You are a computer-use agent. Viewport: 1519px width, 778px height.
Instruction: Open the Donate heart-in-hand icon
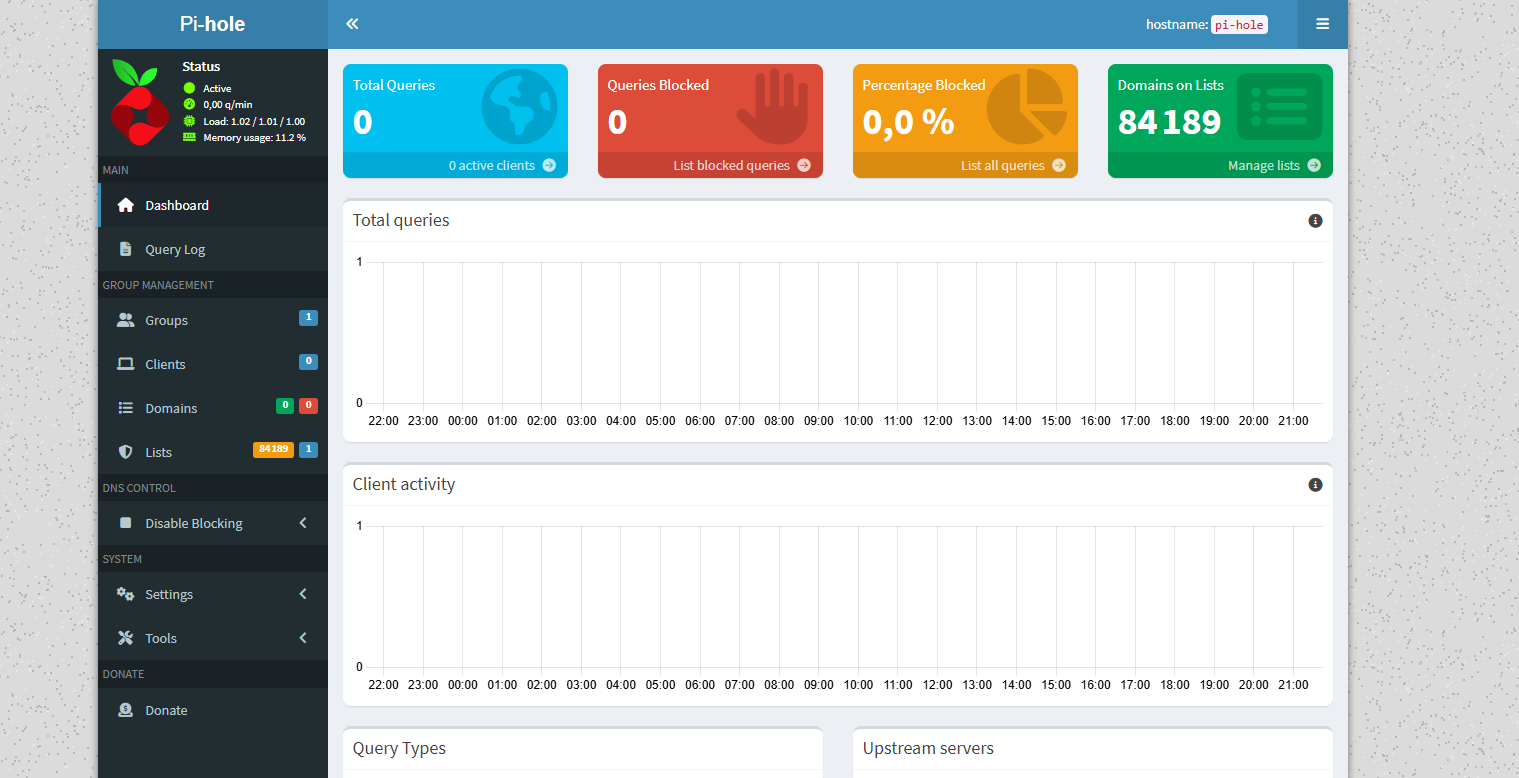[125, 709]
